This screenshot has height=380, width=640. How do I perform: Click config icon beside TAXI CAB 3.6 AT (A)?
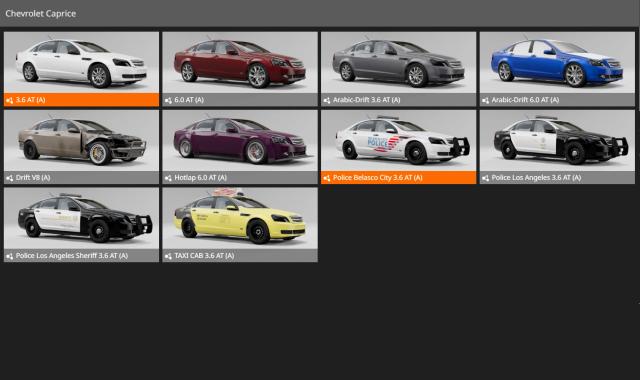click(168, 256)
